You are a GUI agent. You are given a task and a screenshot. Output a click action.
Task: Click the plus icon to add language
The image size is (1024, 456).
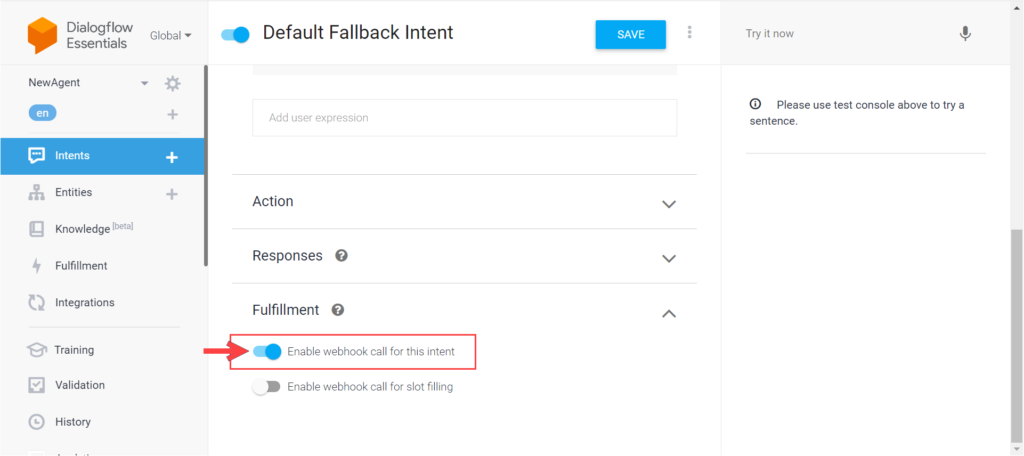coord(172,114)
